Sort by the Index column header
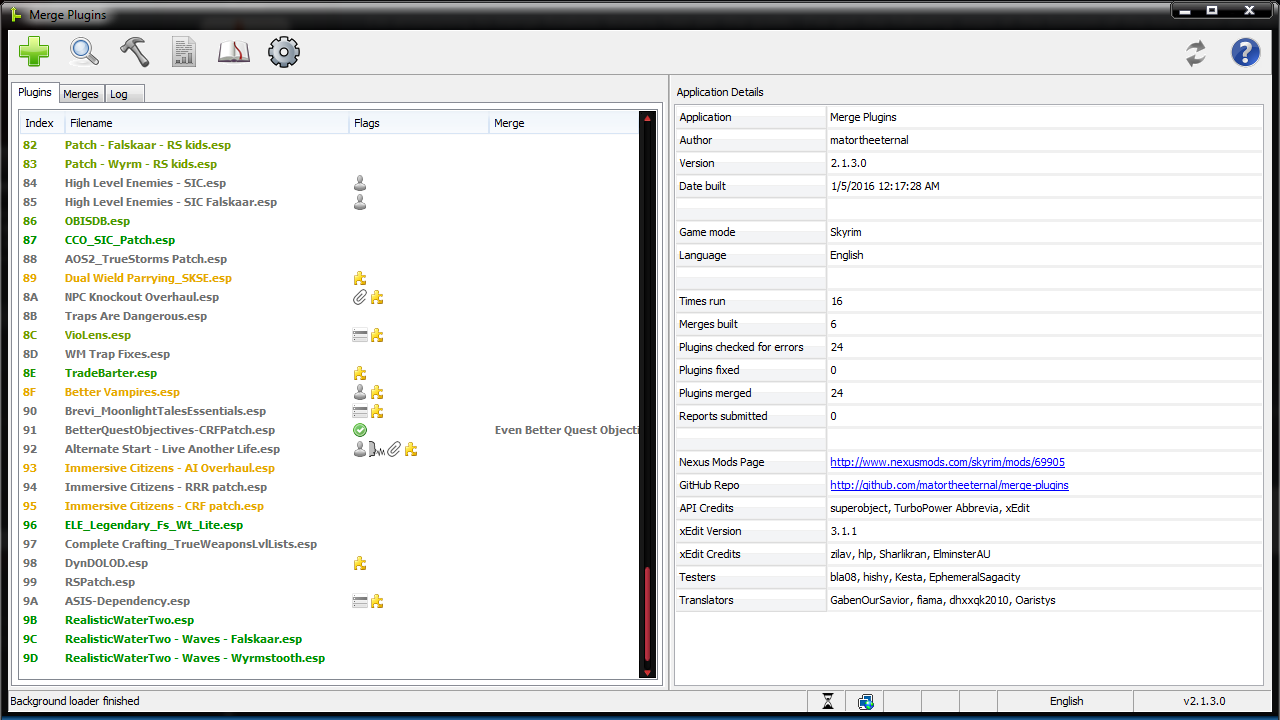Image resolution: width=1280 pixels, height=720 pixels. click(42, 123)
